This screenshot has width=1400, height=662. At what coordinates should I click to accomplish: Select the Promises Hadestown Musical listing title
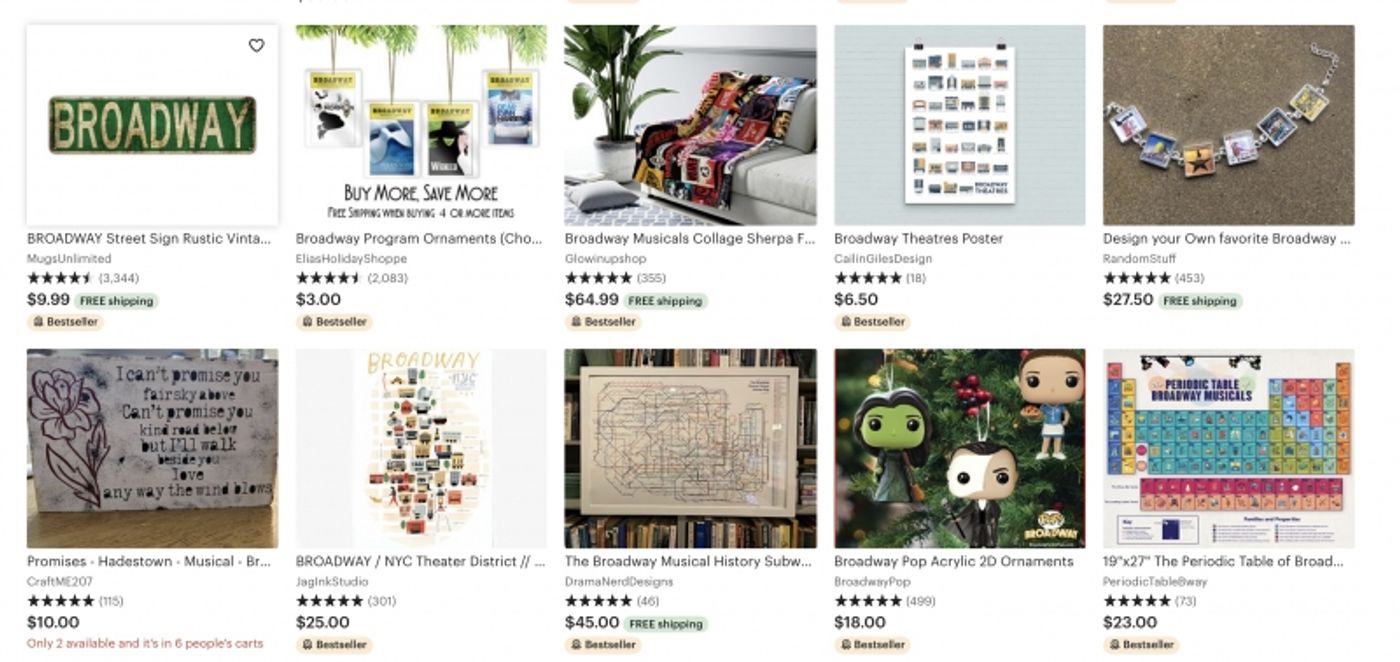(x=149, y=562)
